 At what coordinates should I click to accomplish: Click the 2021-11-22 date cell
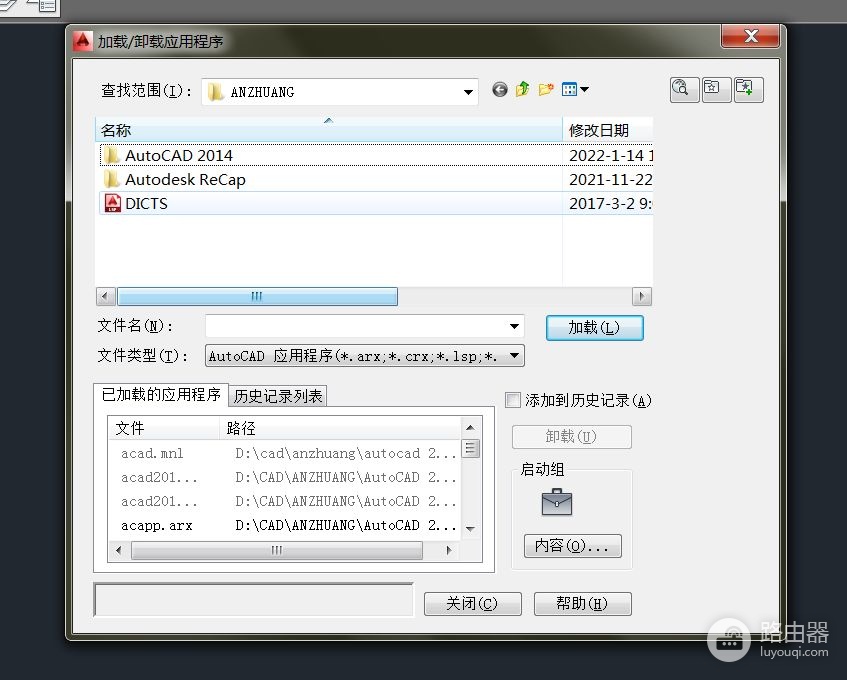(610, 179)
